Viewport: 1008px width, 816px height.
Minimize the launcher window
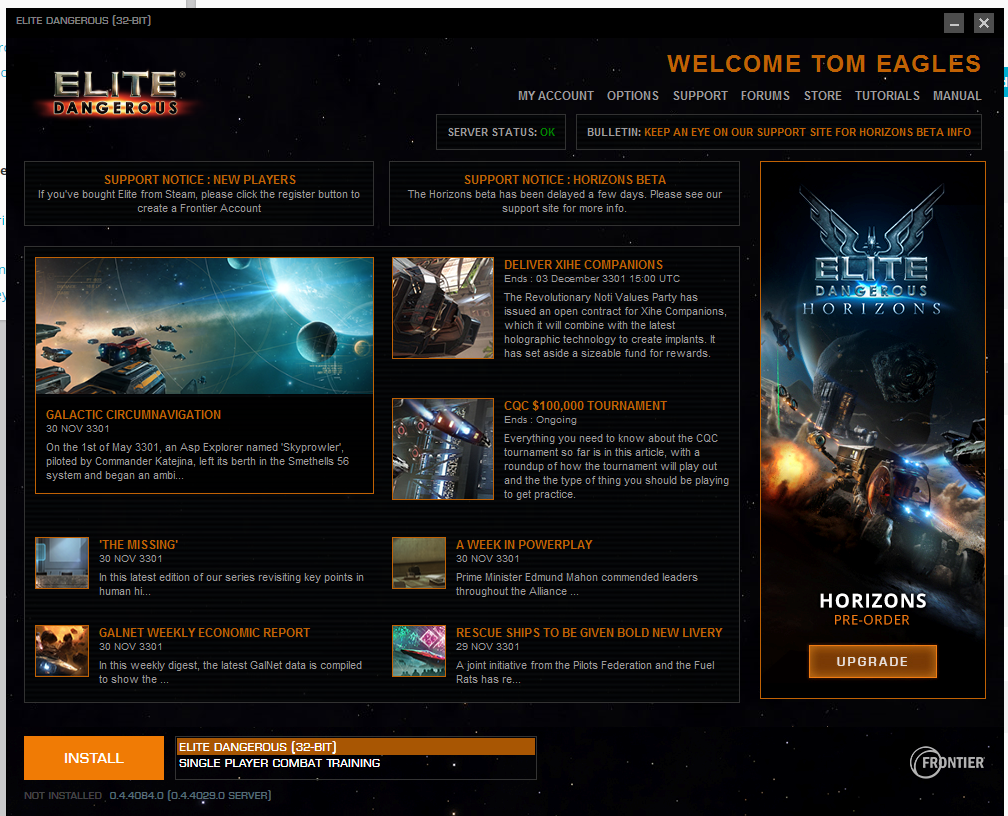pos(954,24)
